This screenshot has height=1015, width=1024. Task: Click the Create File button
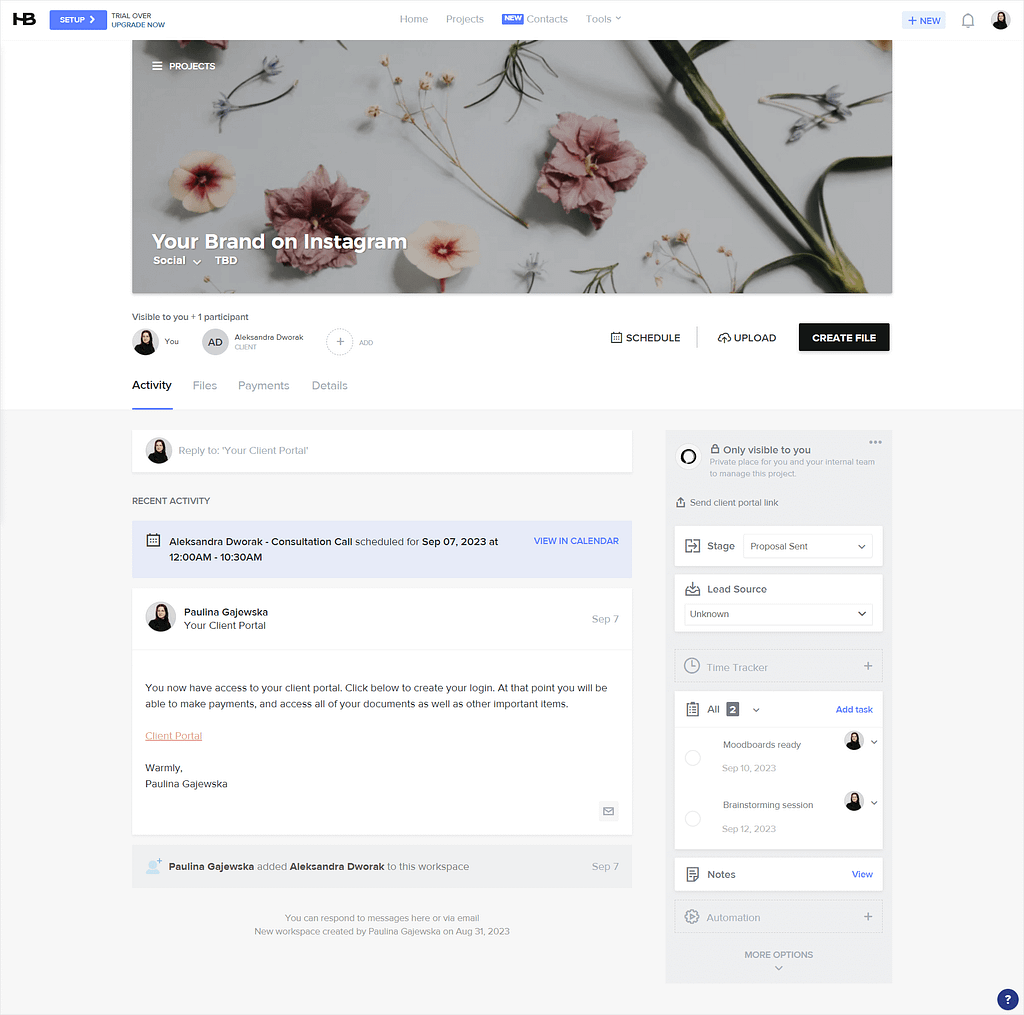pos(844,337)
